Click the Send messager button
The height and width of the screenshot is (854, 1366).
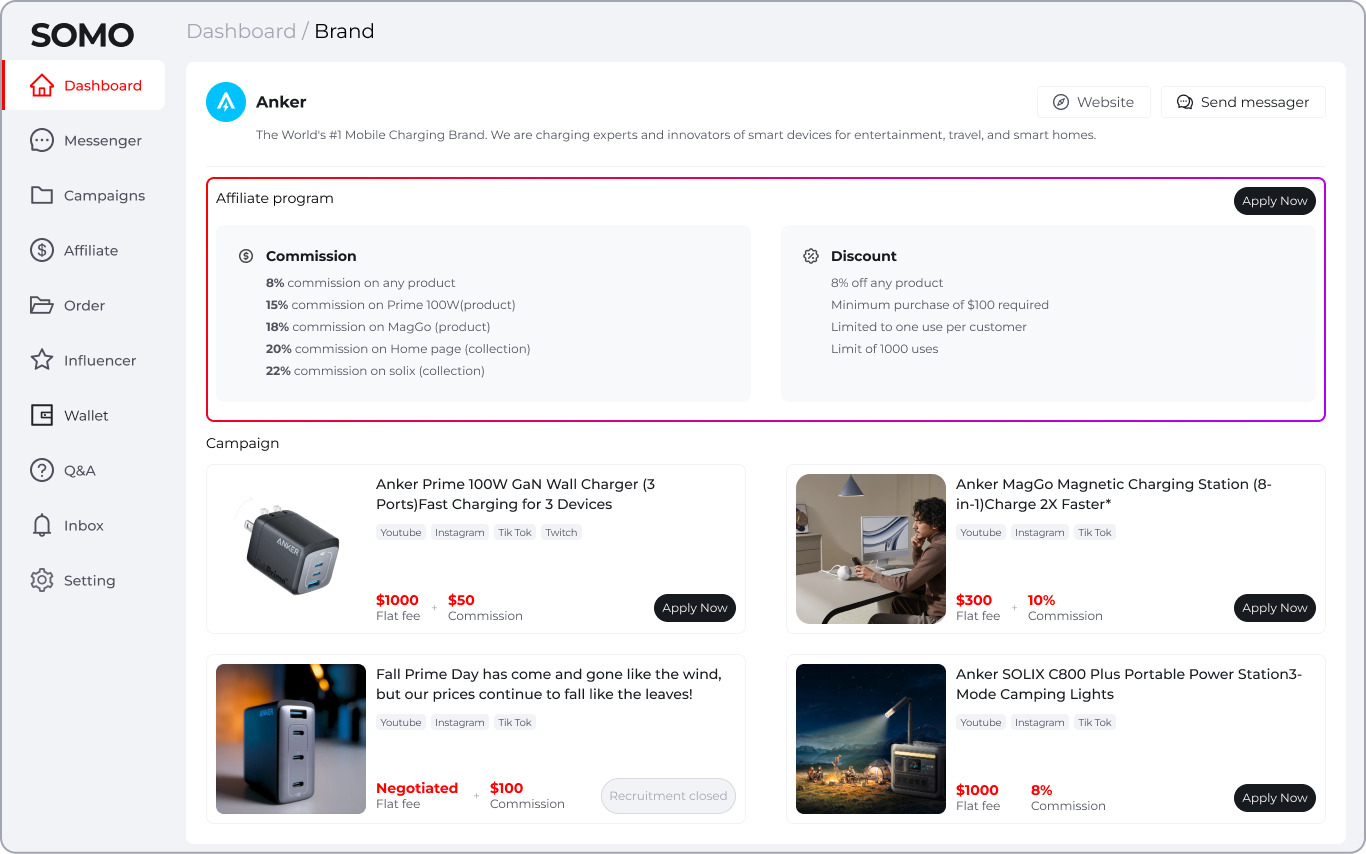1243,102
